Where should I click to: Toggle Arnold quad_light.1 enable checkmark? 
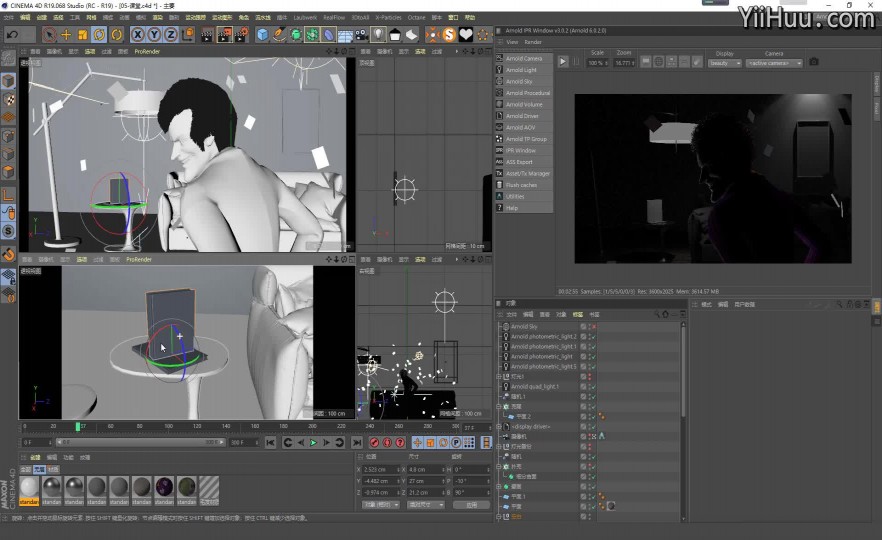click(593, 386)
